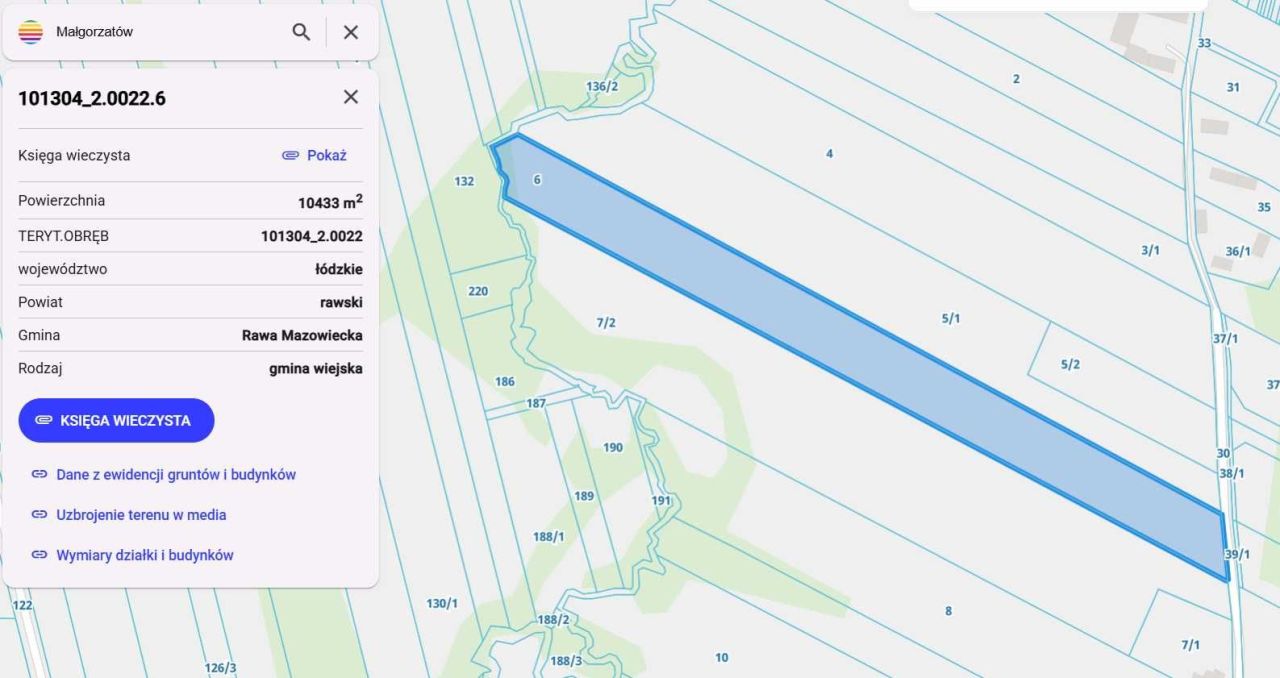Select parcel 132 on the map
The width and height of the screenshot is (1280, 678).
pos(464,181)
